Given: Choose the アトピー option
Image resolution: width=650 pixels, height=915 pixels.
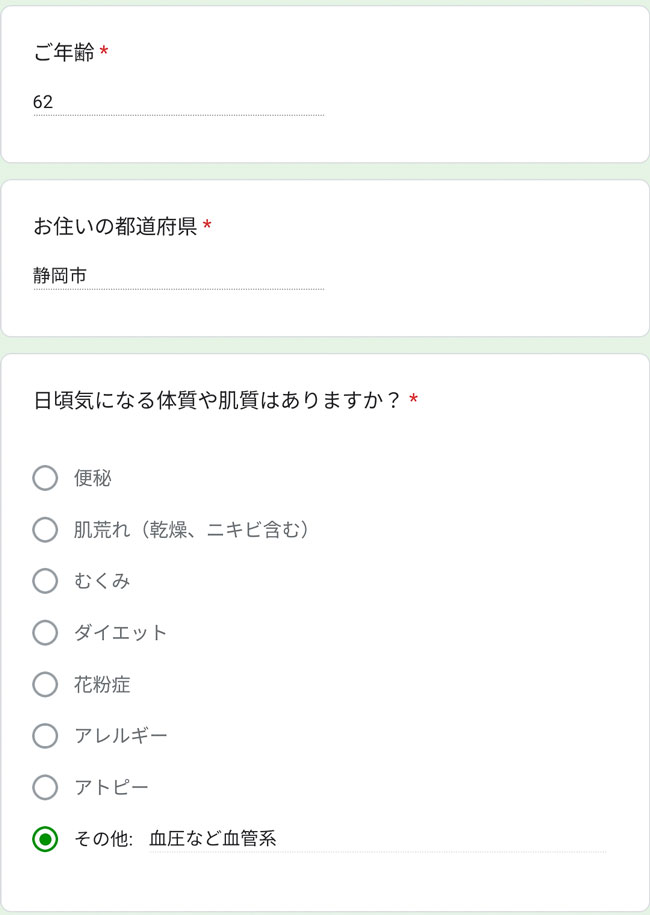Looking at the screenshot, I should pos(45,788).
